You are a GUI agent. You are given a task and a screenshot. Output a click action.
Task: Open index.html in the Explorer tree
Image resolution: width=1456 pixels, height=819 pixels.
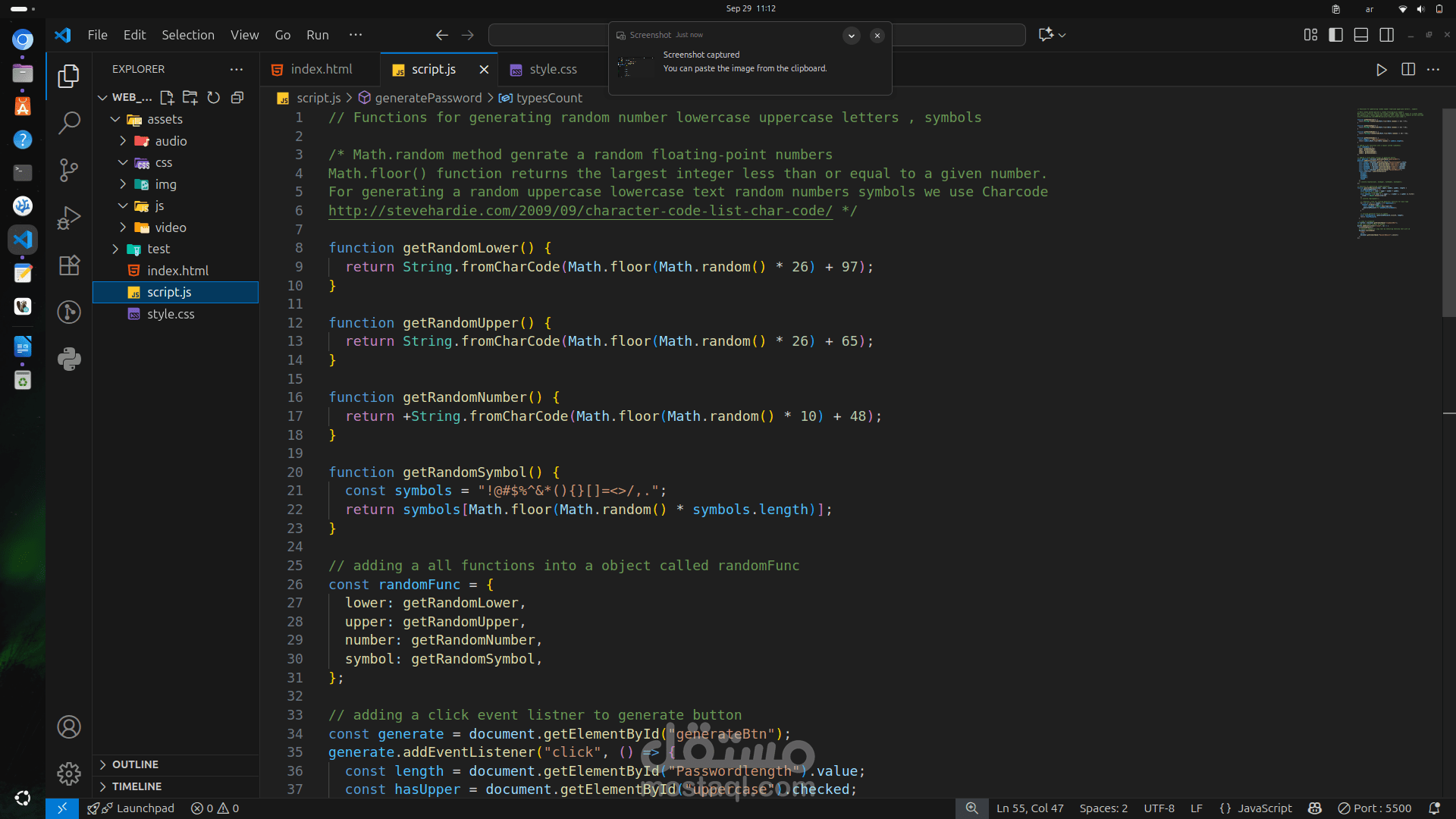tap(177, 271)
